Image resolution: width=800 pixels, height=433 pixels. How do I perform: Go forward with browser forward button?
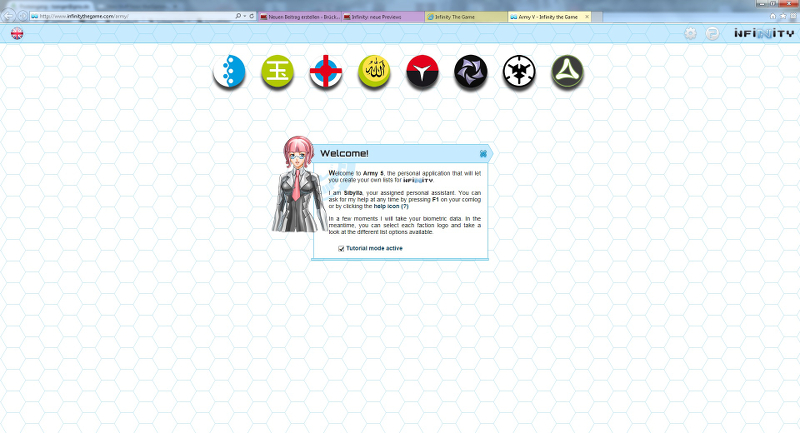click(22, 16)
